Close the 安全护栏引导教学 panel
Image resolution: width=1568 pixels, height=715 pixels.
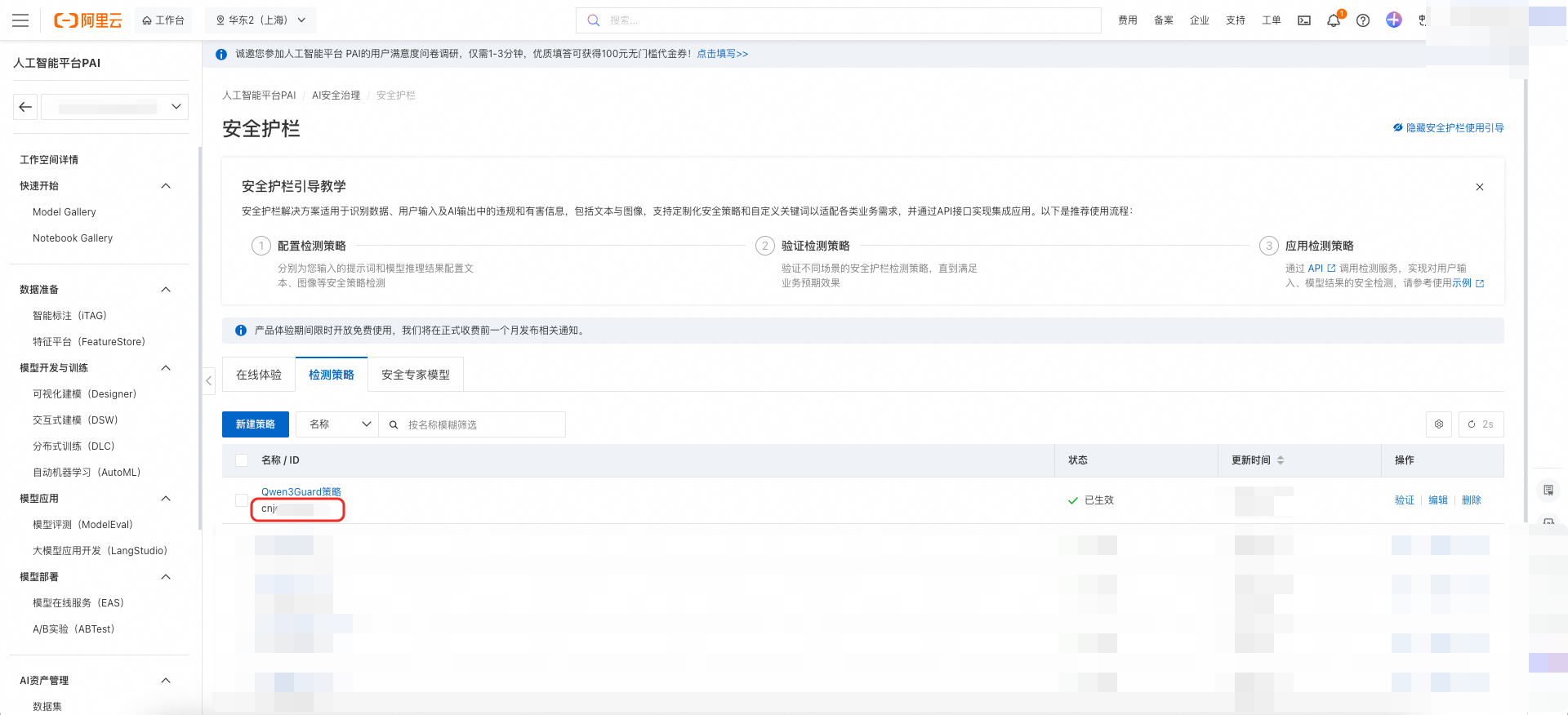click(x=1480, y=187)
